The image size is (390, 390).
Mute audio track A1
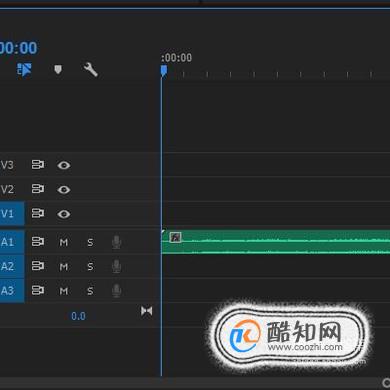[x=64, y=242]
